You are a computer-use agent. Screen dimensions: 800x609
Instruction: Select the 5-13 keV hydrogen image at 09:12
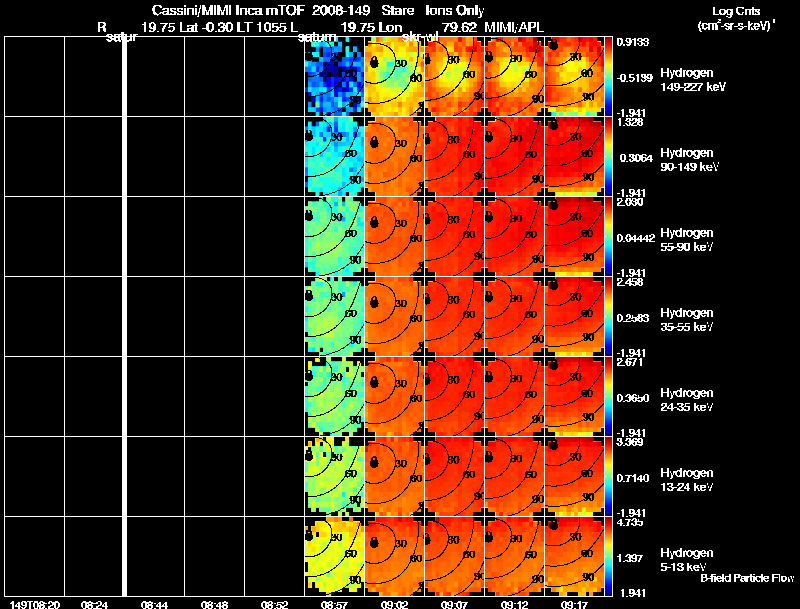[514, 556]
